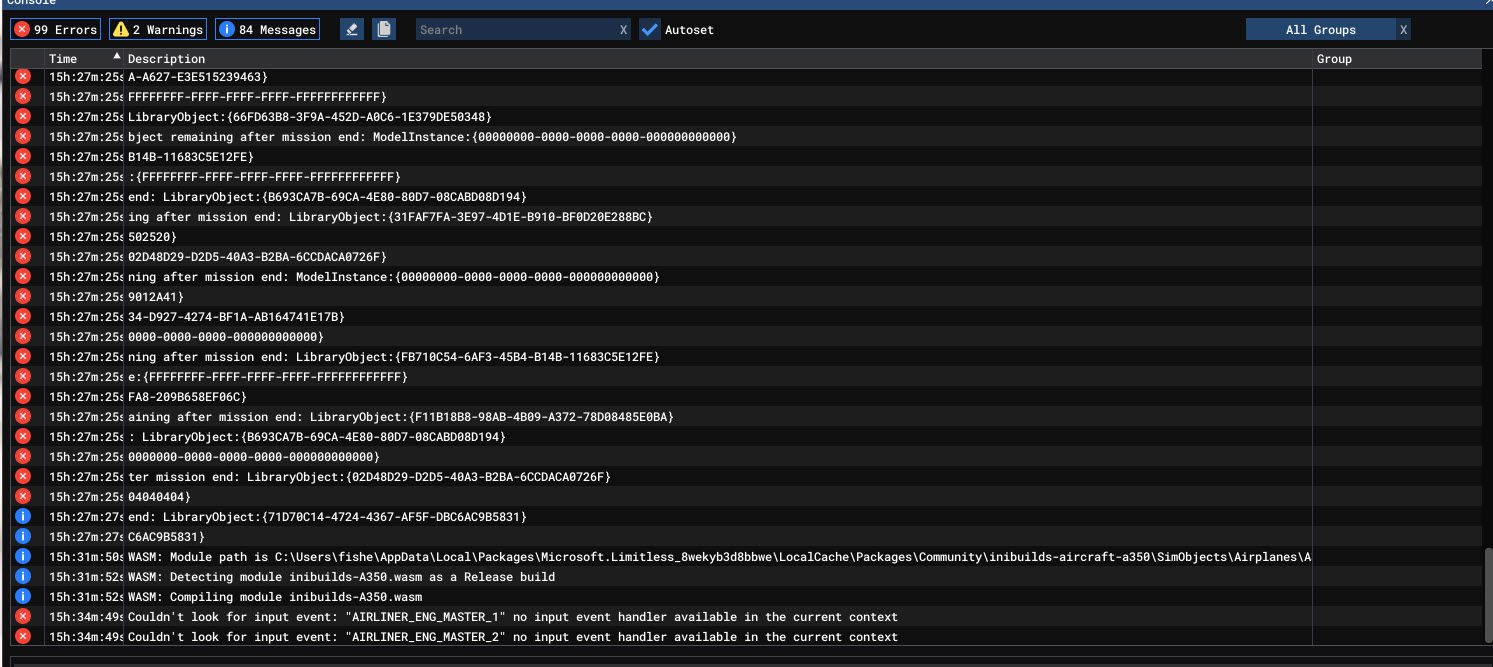
Task: Open the All Groups dropdown
Action: click(1320, 30)
